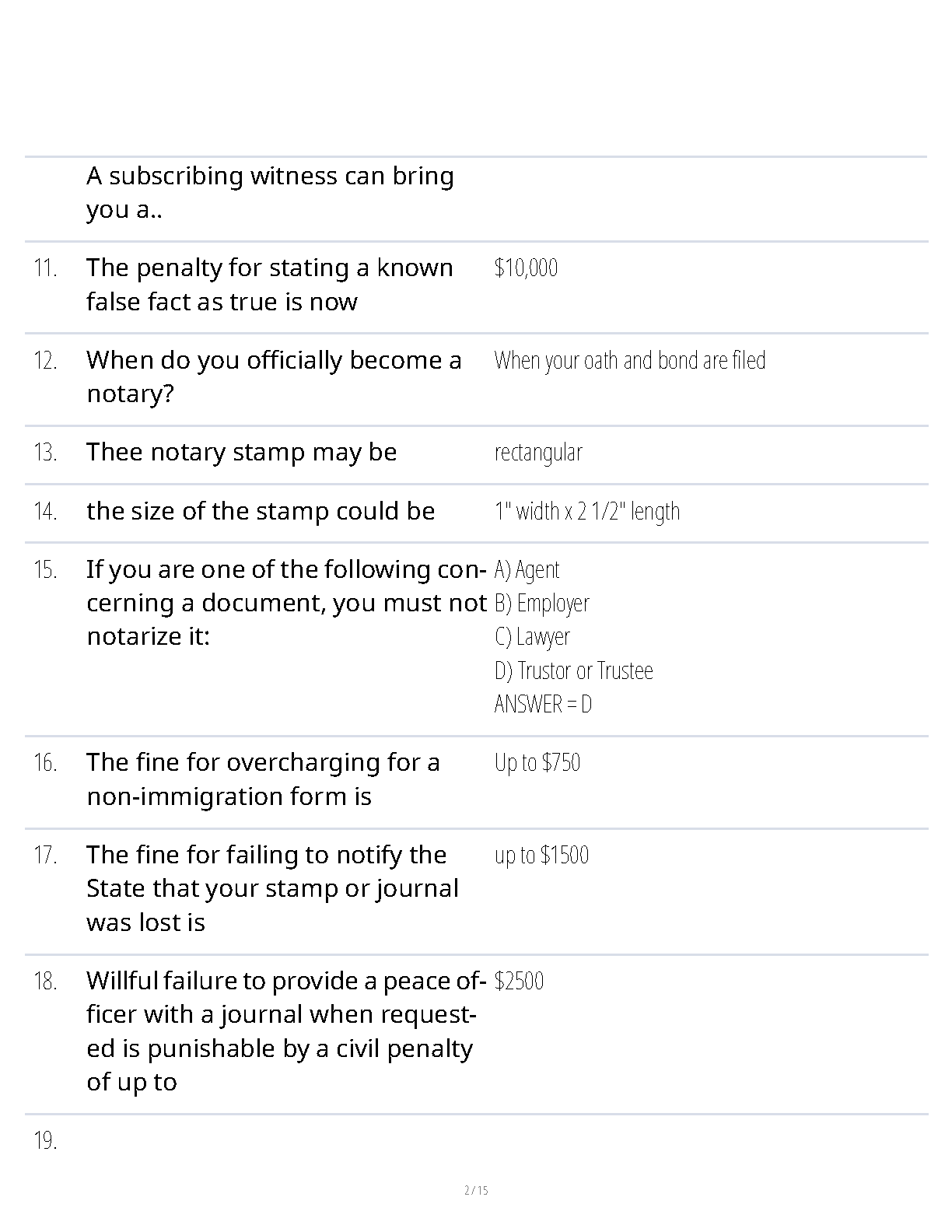Click question about overcharging non-immigration form
Screen dimensions: 952x1232
[263, 779]
